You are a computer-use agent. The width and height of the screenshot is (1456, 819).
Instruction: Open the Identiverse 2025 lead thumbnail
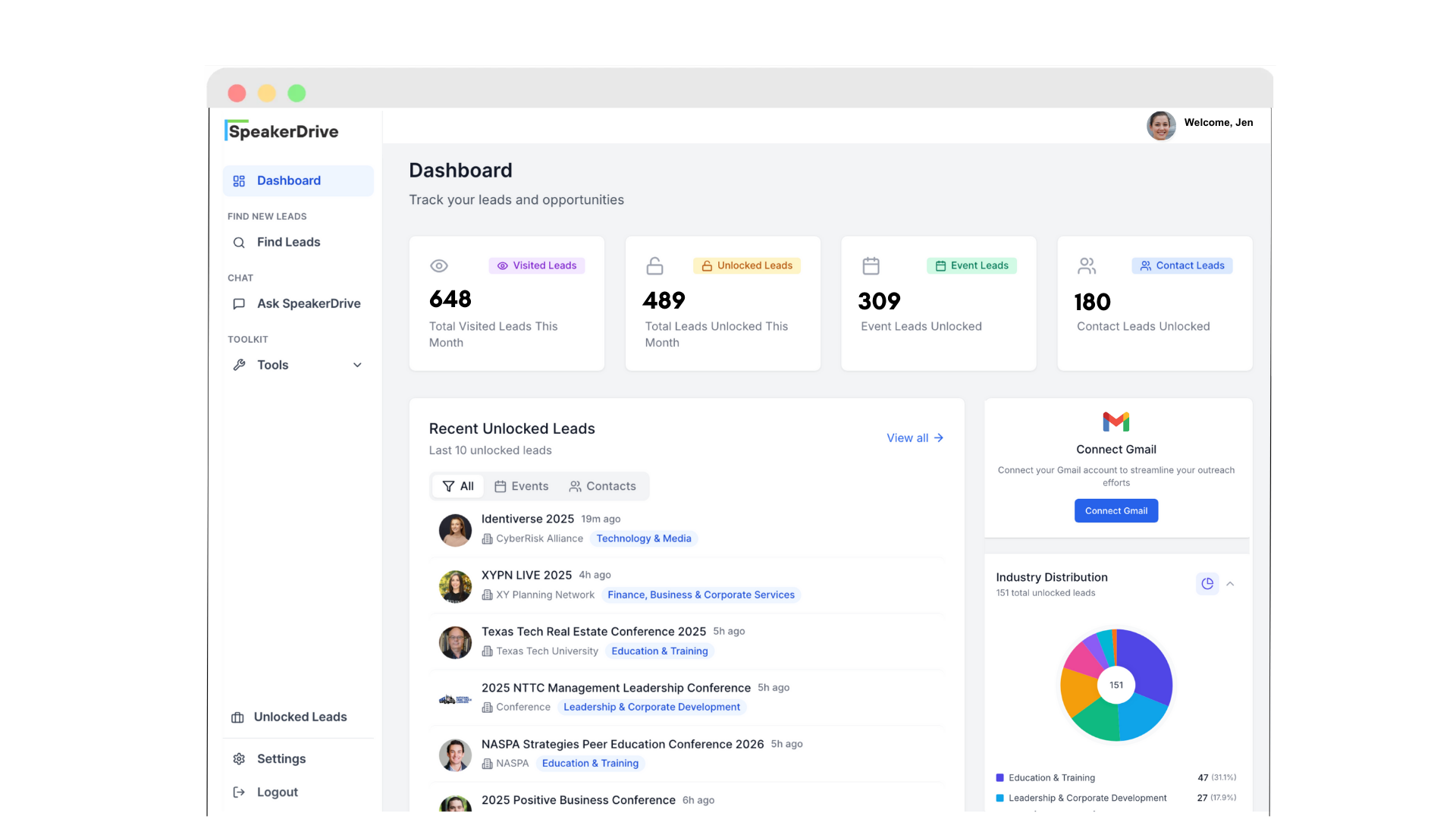[x=455, y=530]
